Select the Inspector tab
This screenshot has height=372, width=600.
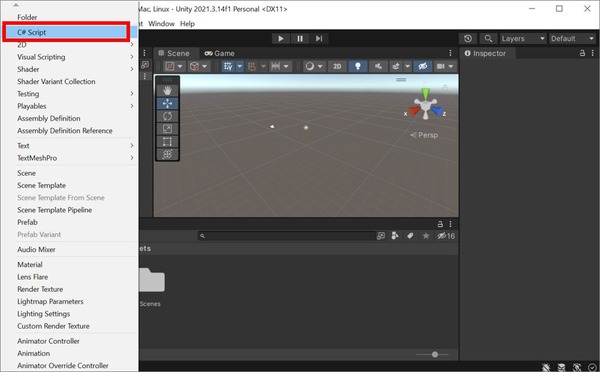(x=486, y=53)
